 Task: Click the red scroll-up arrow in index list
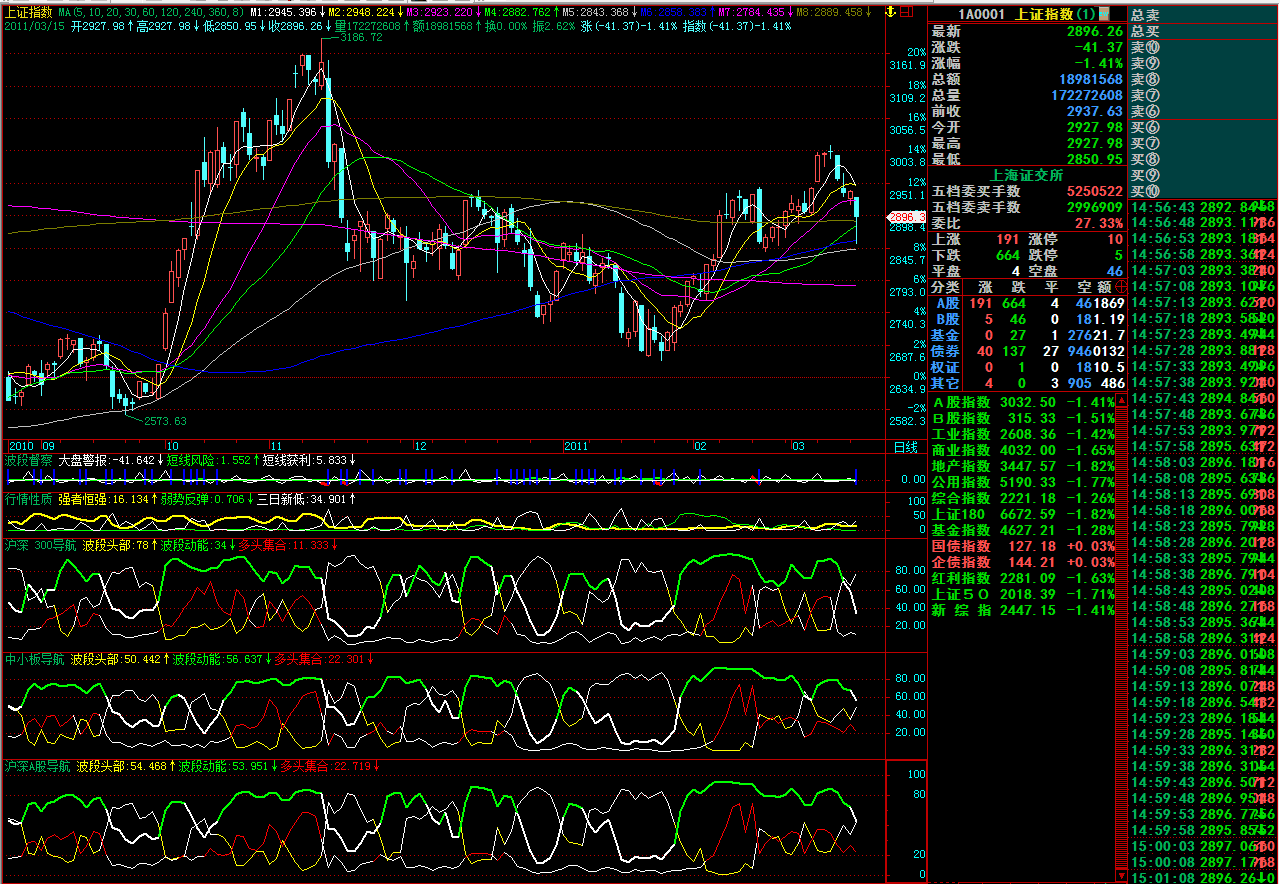pyautogui.click(x=1120, y=401)
